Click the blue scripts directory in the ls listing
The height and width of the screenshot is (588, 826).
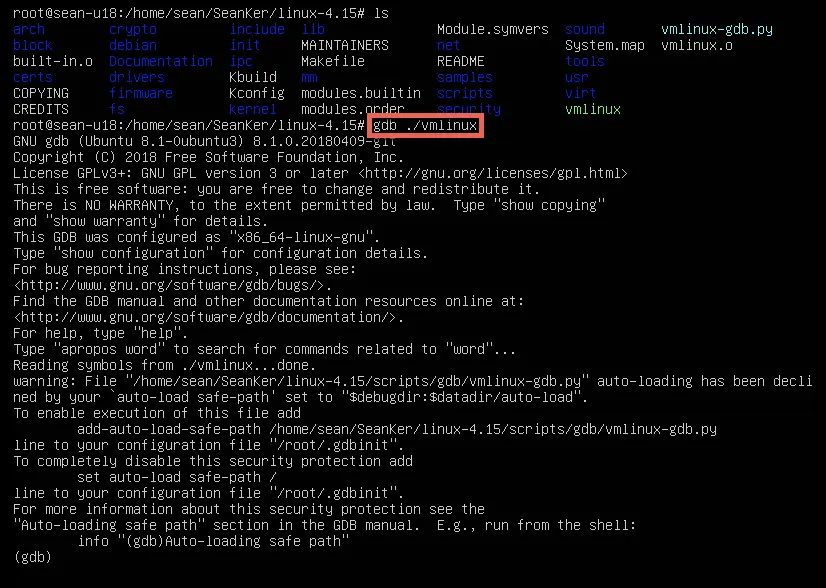click(x=465, y=93)
